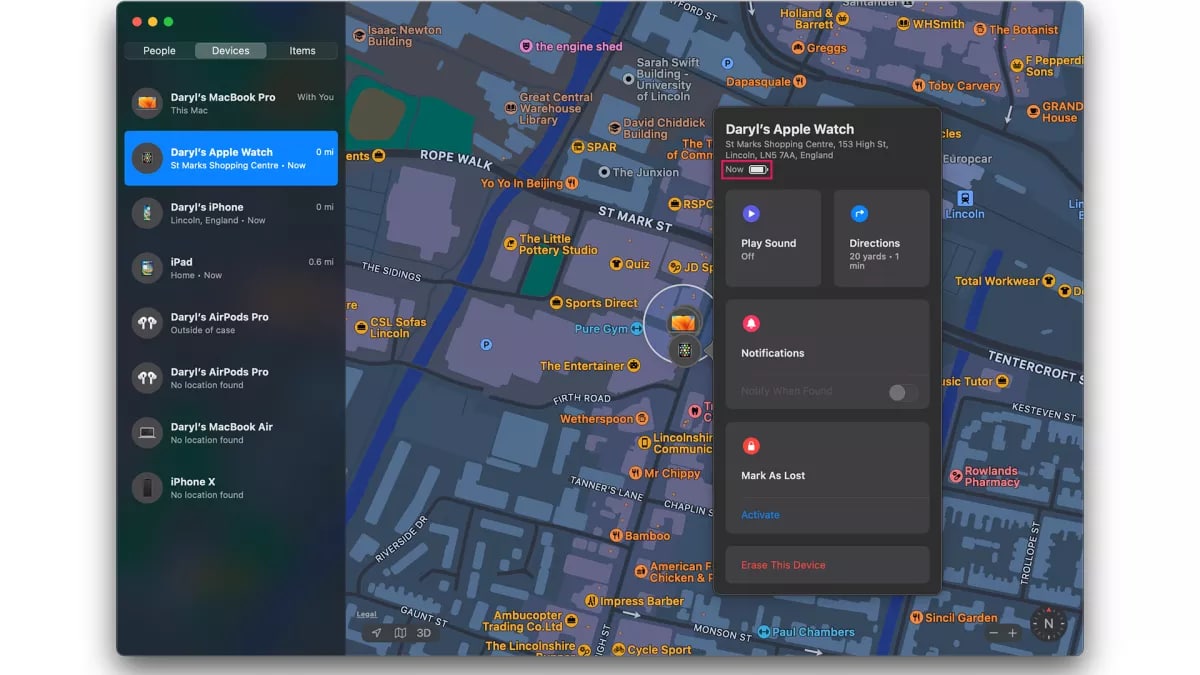Select AirPods Pro row with no location found
Image resolution: width=1200 pixels, height=675 pixels.
point(231,378)
